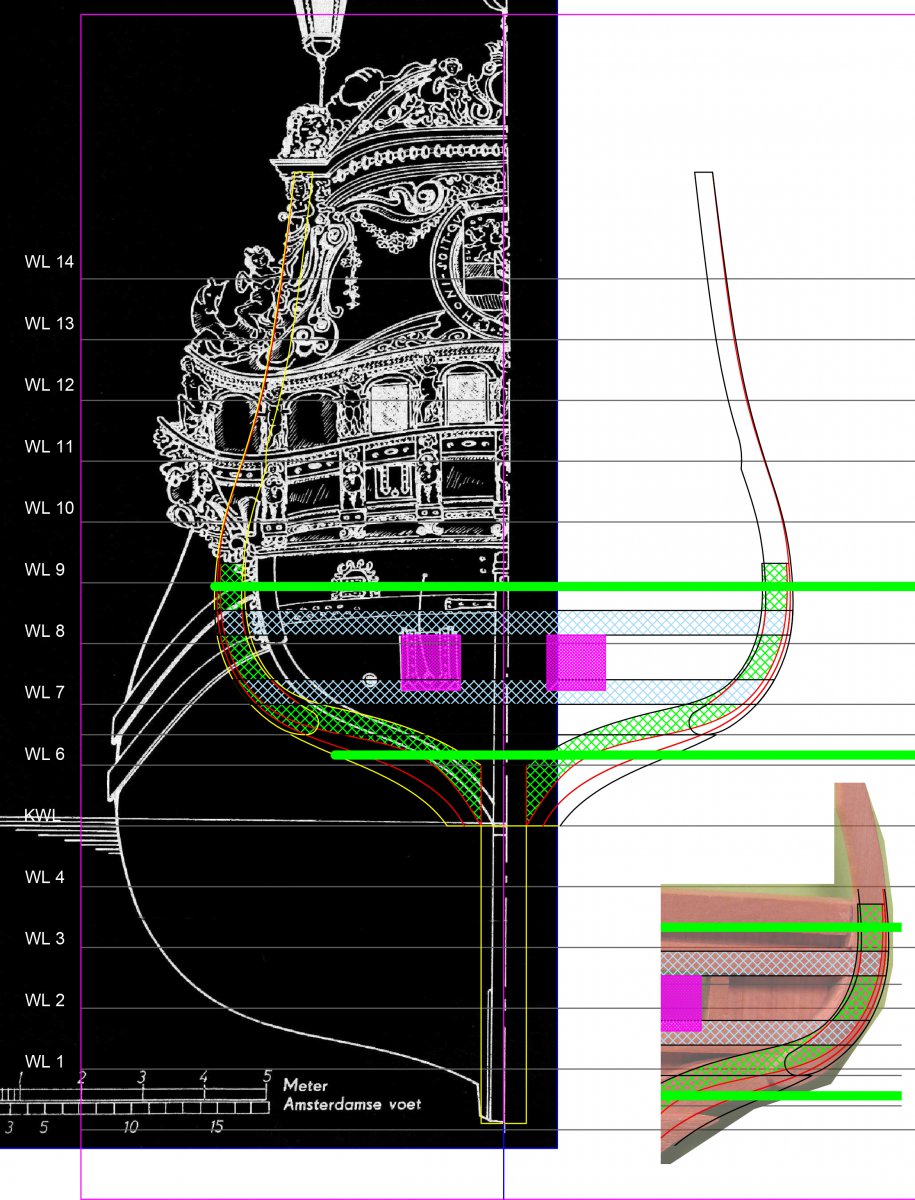915x1200 pixels.
Task: Click the "10" mark on the voet scale
Action: click(x=130, y=1127)
